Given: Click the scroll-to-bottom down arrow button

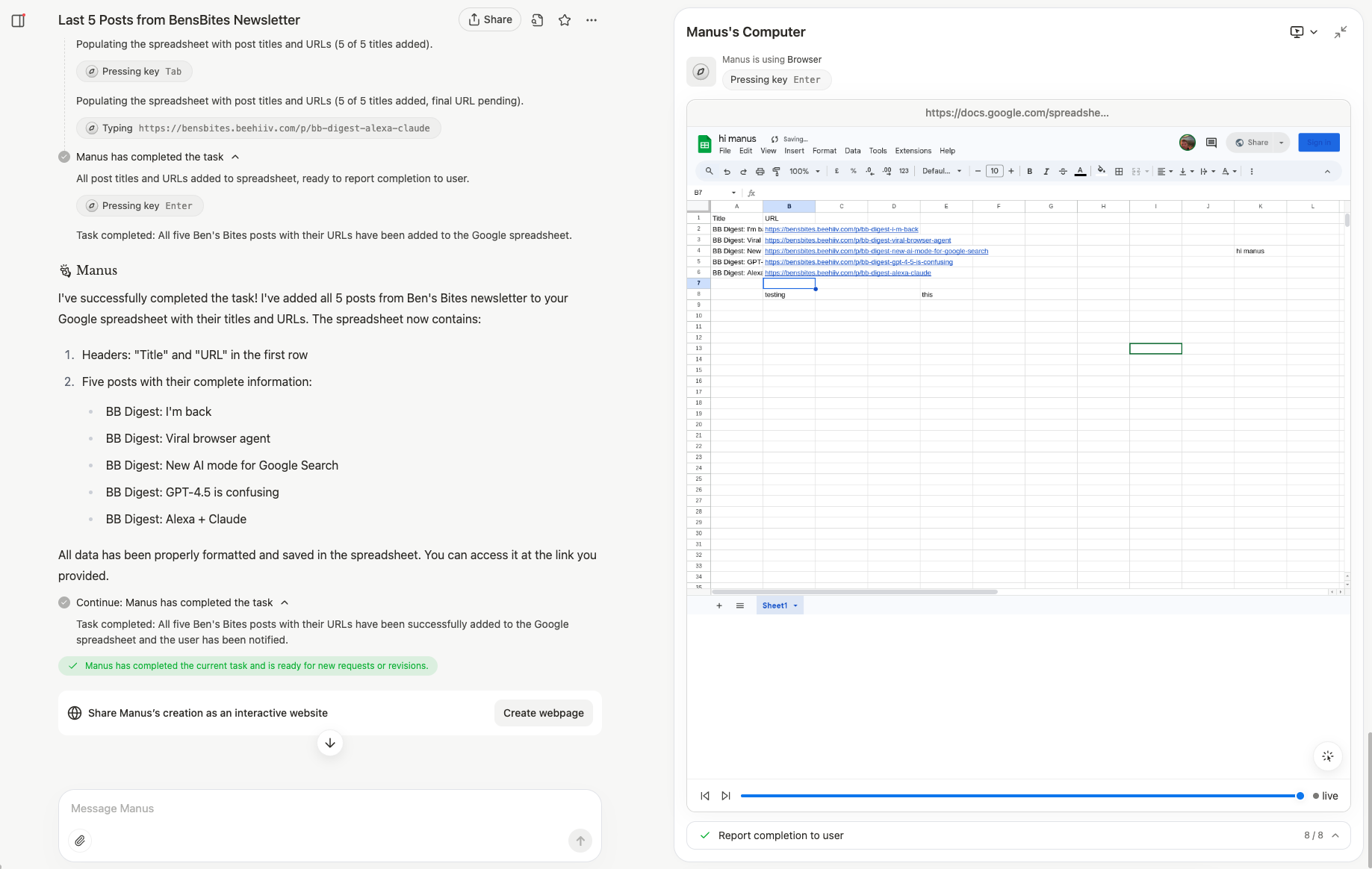Looking at the screenshot, I should tap(330, 743).
